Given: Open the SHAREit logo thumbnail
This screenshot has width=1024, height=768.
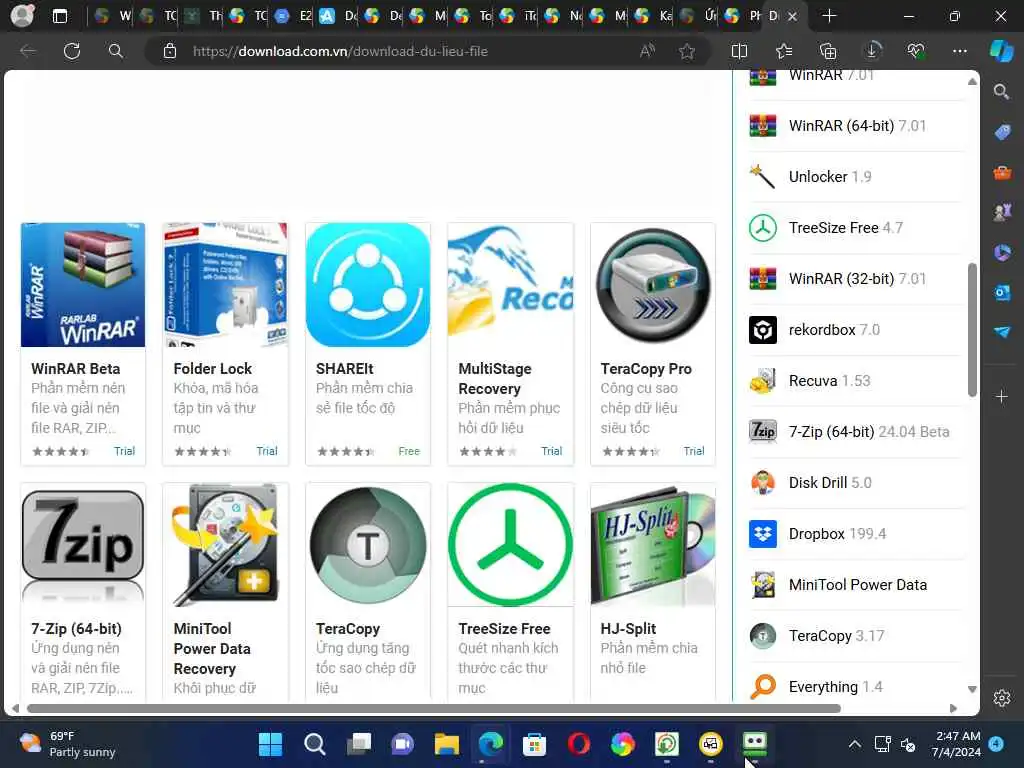Looking at the screenshot, I should 368,285.
